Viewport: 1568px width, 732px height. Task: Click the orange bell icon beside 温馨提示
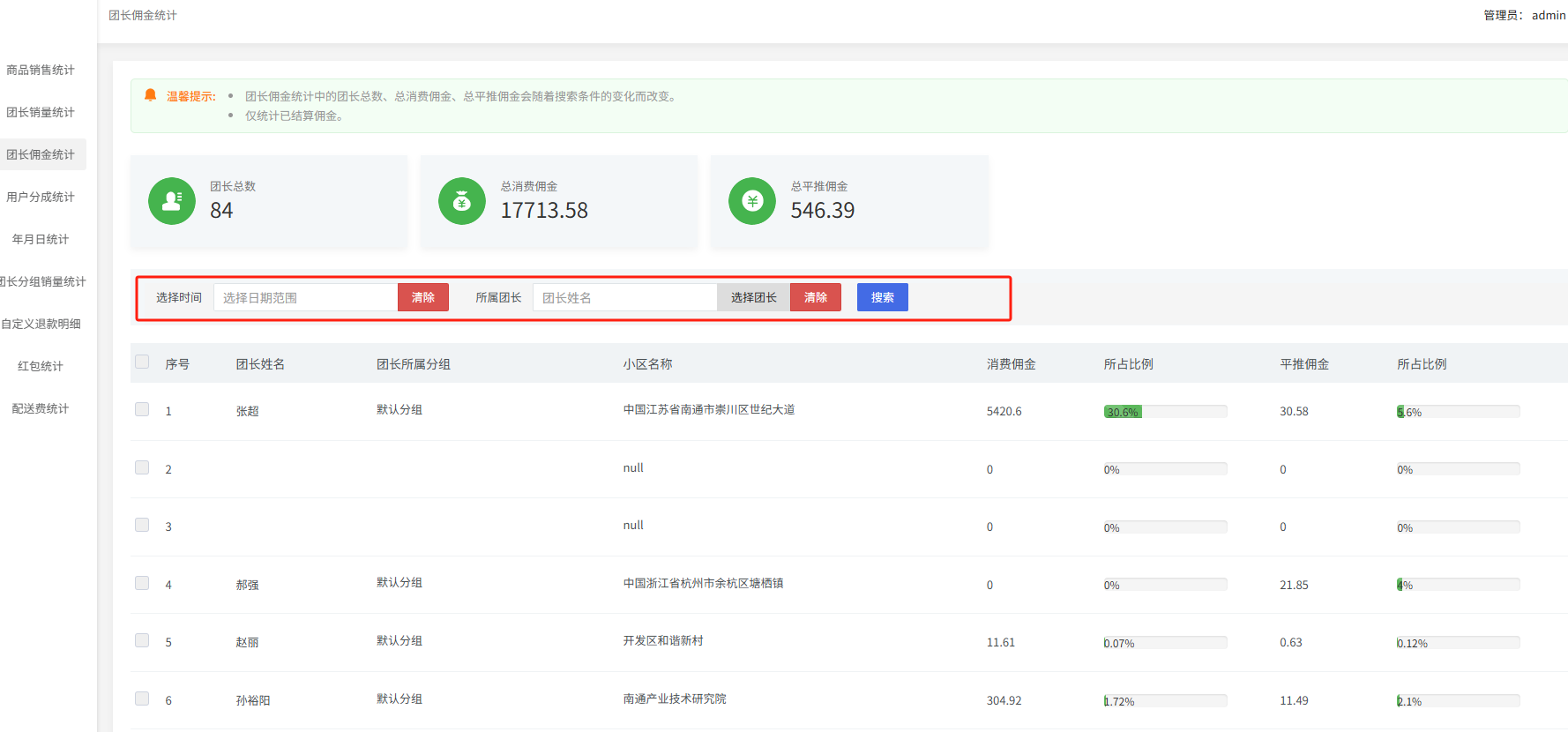coord(151,95)
